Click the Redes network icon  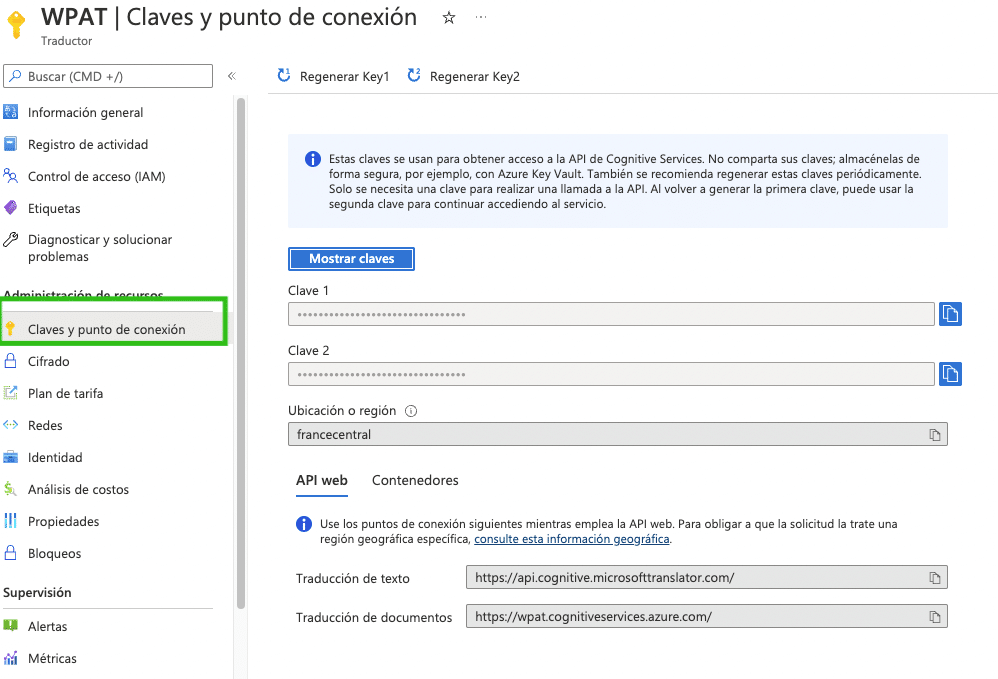11,424
